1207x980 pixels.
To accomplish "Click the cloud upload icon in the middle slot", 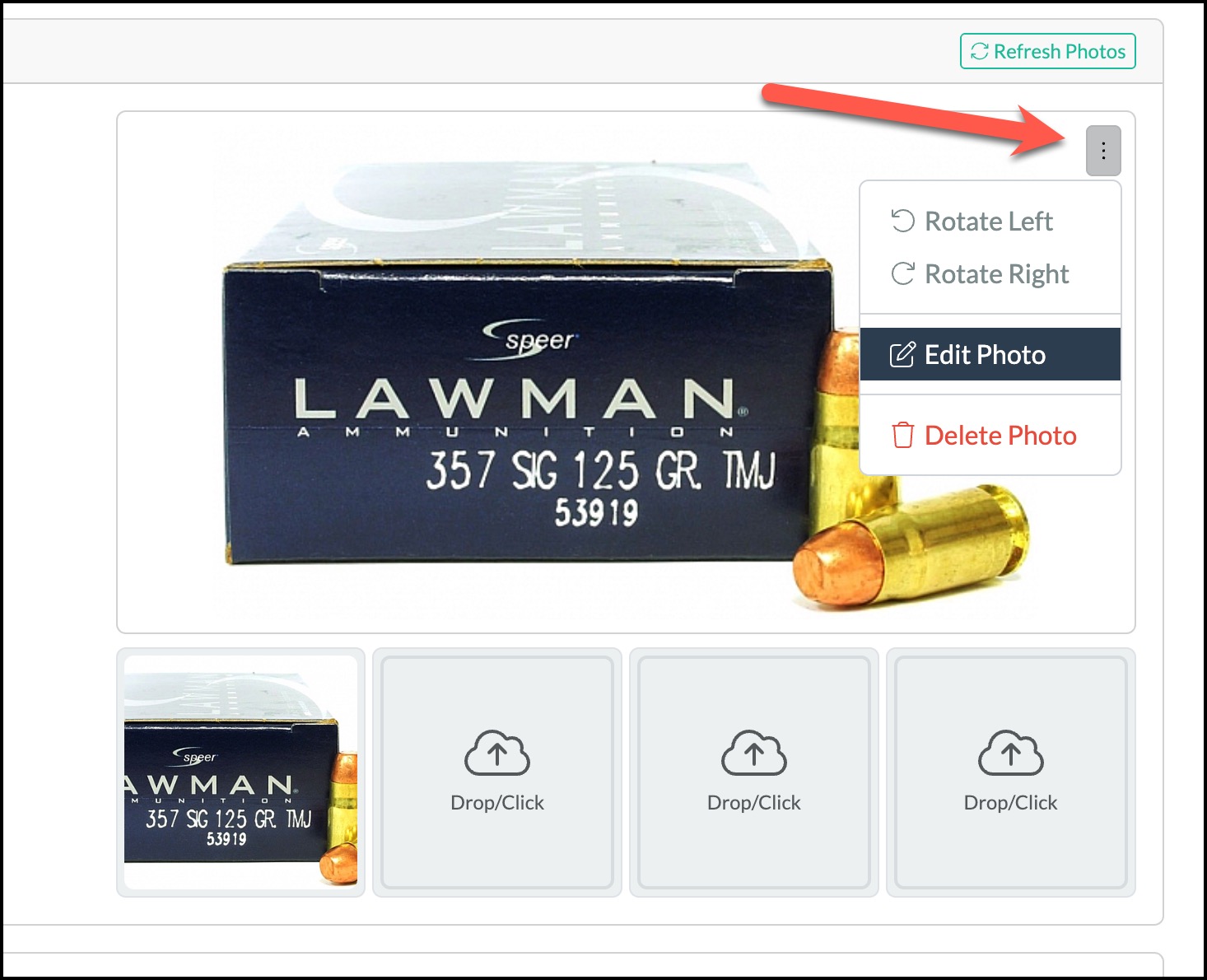I will [754, 753].
